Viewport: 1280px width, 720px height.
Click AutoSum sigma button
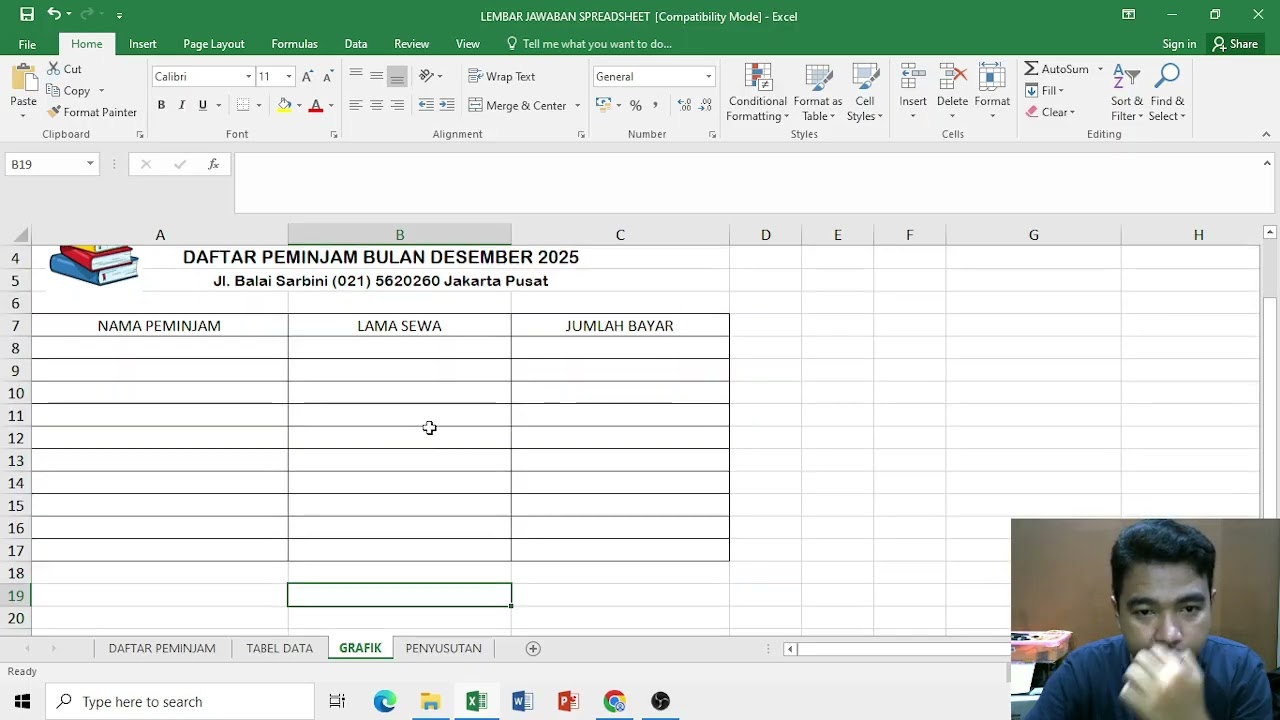[x=1056, y=69]
